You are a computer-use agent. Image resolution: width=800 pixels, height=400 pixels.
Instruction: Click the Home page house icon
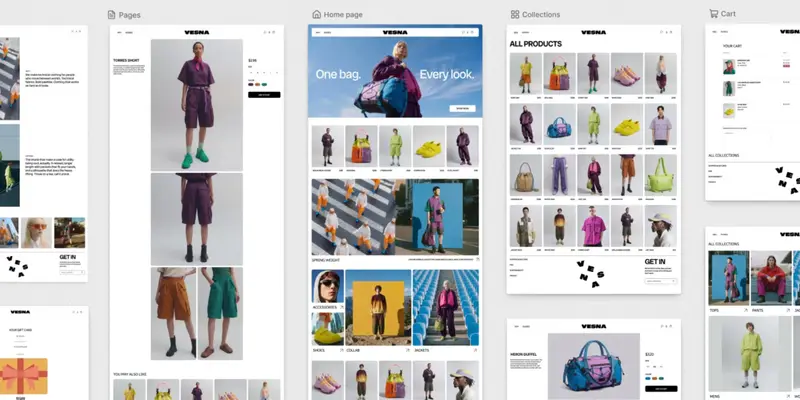(317, 14)
